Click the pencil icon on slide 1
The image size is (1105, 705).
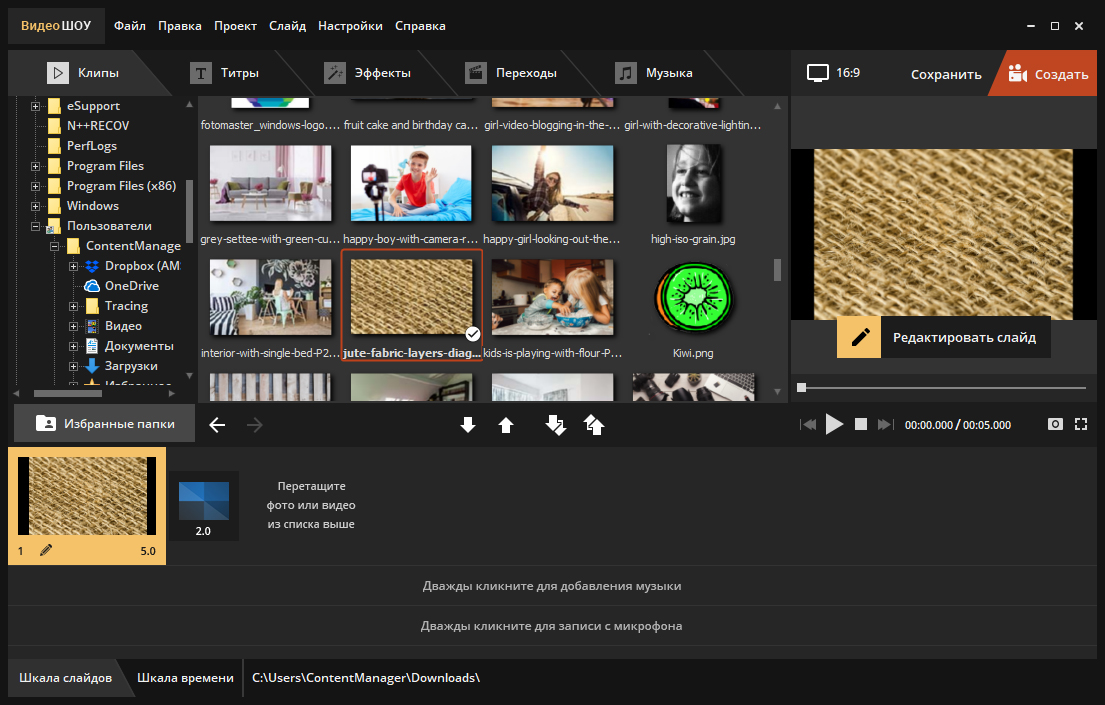(46, 551)
